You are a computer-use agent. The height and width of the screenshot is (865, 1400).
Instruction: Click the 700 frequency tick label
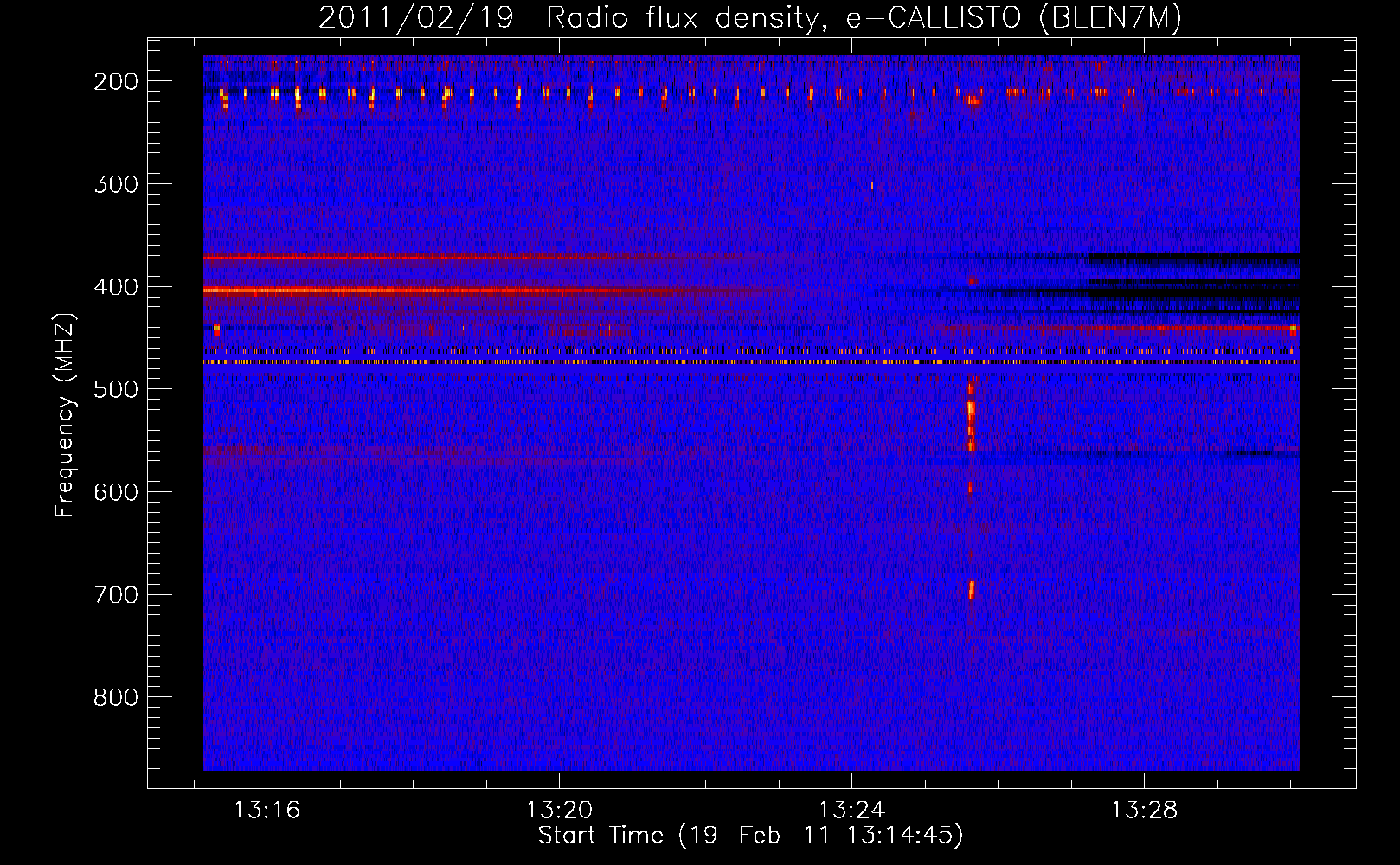(116, 595)
